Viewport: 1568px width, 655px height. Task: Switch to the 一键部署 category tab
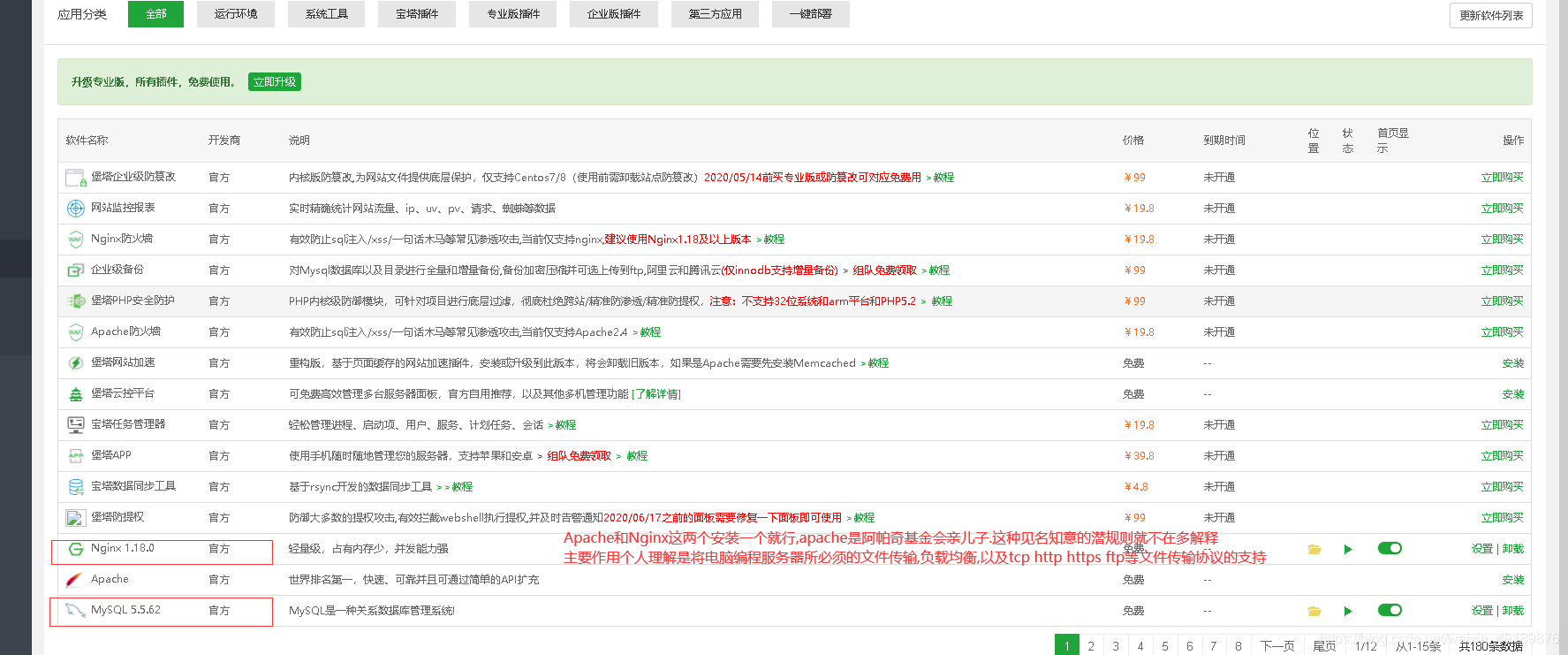[x=811, y=14]
